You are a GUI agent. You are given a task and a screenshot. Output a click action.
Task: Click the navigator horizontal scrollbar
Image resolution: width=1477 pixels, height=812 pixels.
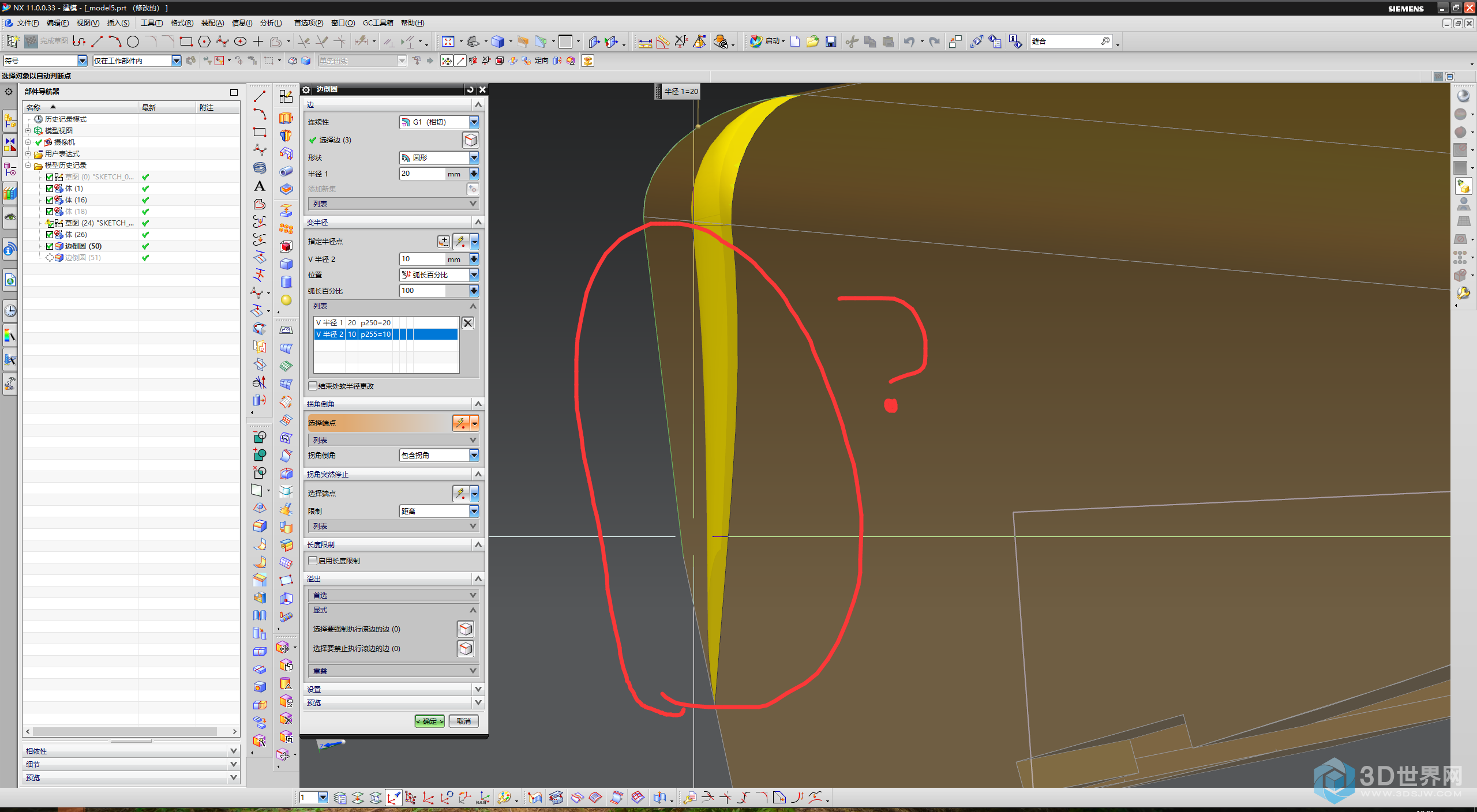point(125,731)
